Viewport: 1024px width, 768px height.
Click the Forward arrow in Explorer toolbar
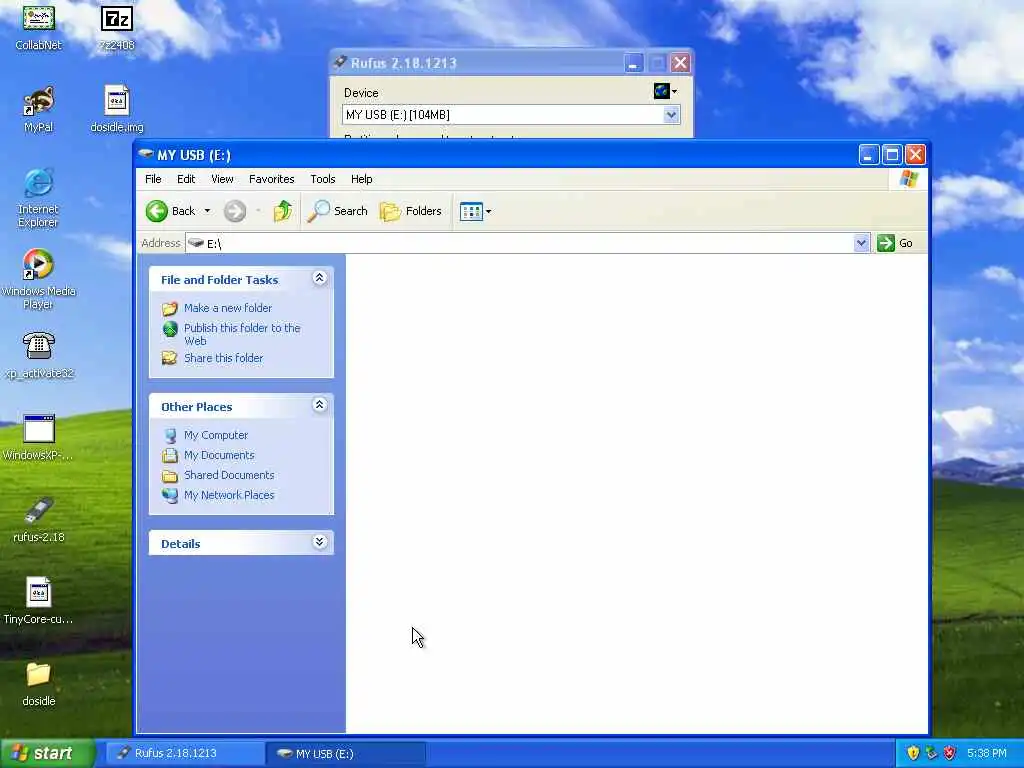point(235,211)
